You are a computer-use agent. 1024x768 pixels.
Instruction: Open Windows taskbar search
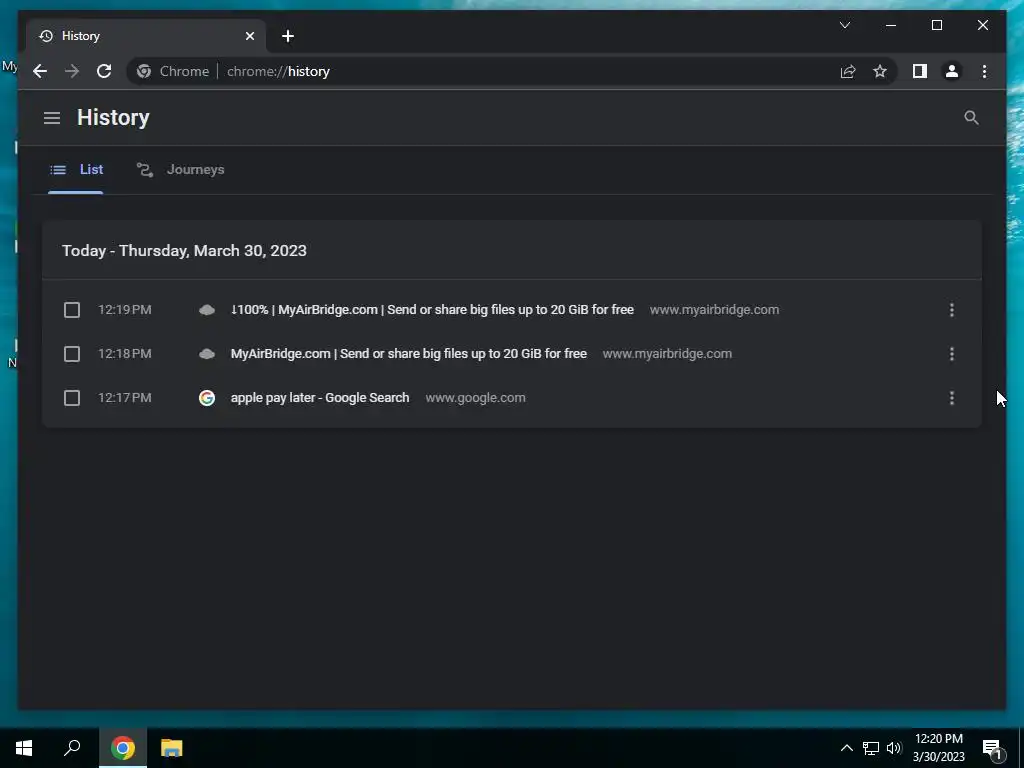coord(72,748)
